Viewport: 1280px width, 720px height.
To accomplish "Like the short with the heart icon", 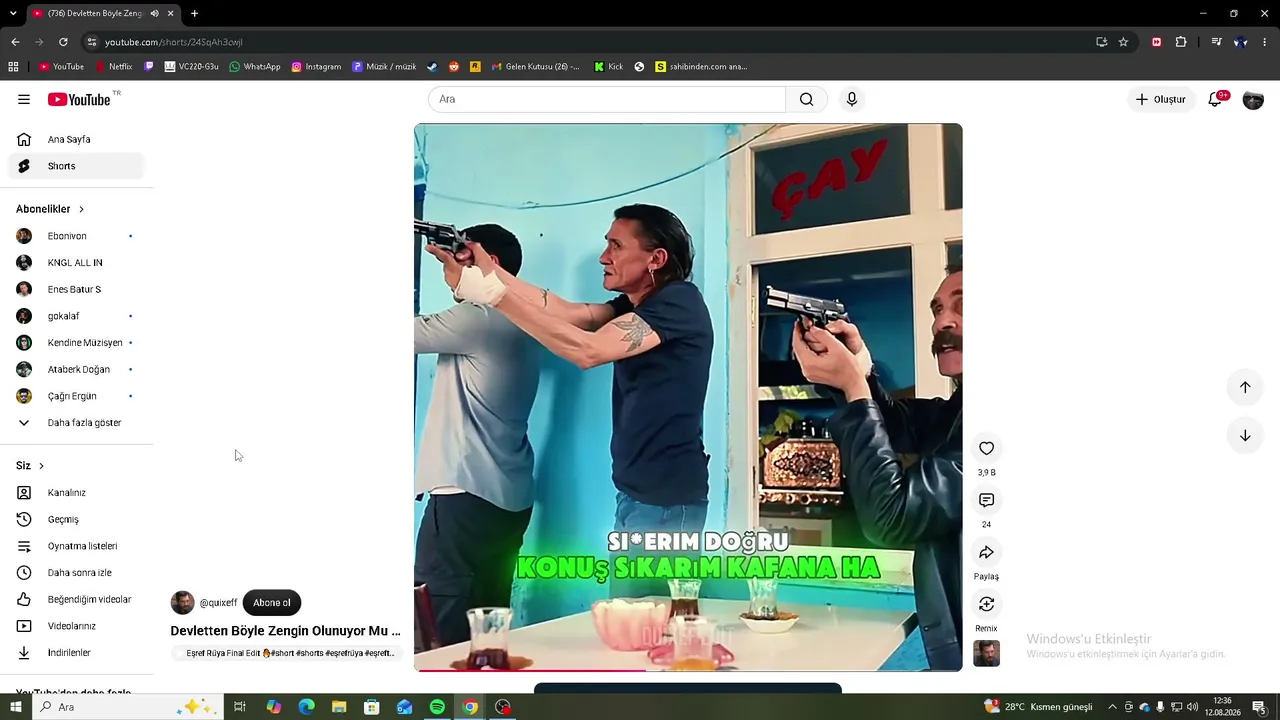I will tap(987, 448).
